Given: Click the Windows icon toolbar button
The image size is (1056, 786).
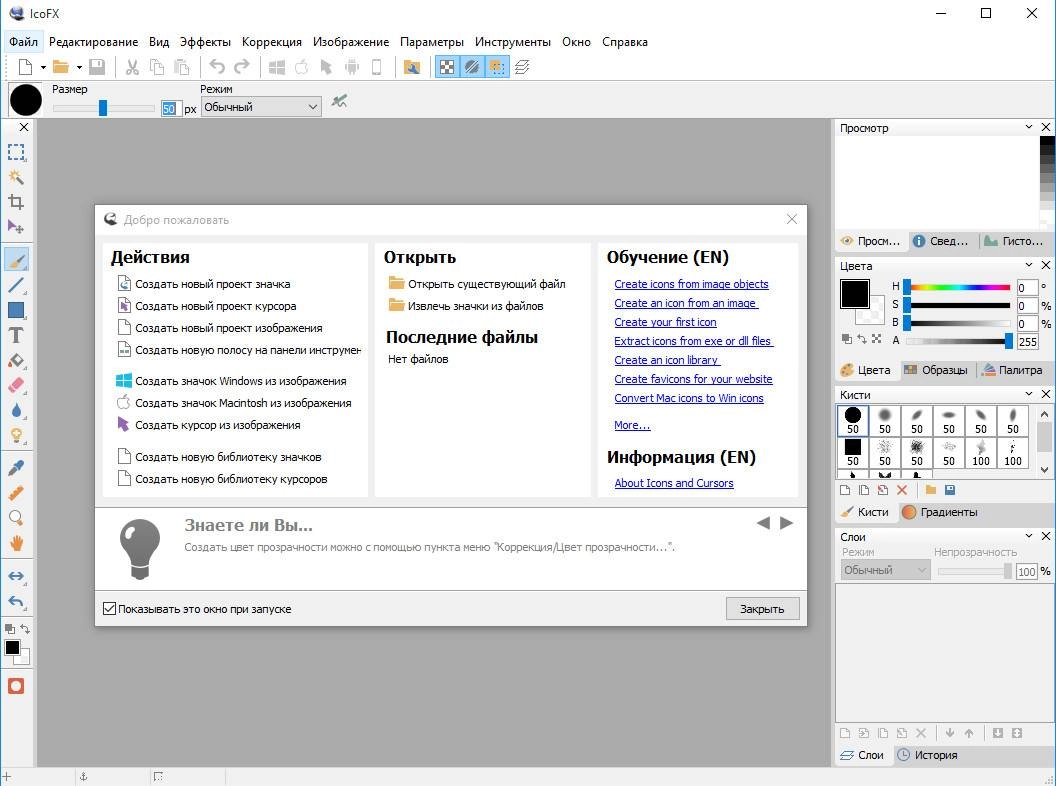Looking at the screenshot, I should click(277, 67).
